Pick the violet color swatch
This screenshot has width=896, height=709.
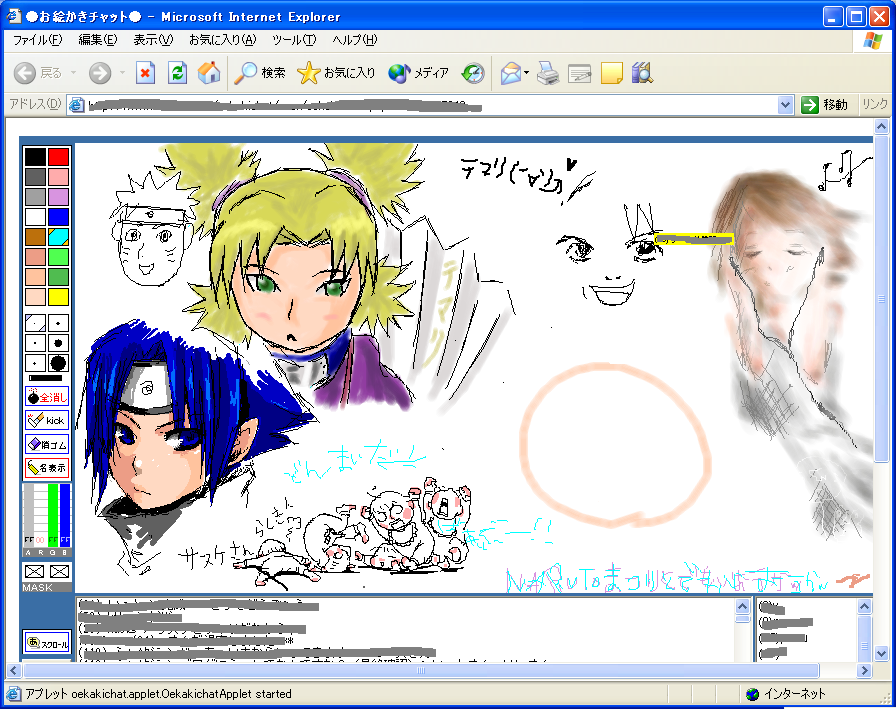pos(58,197)
